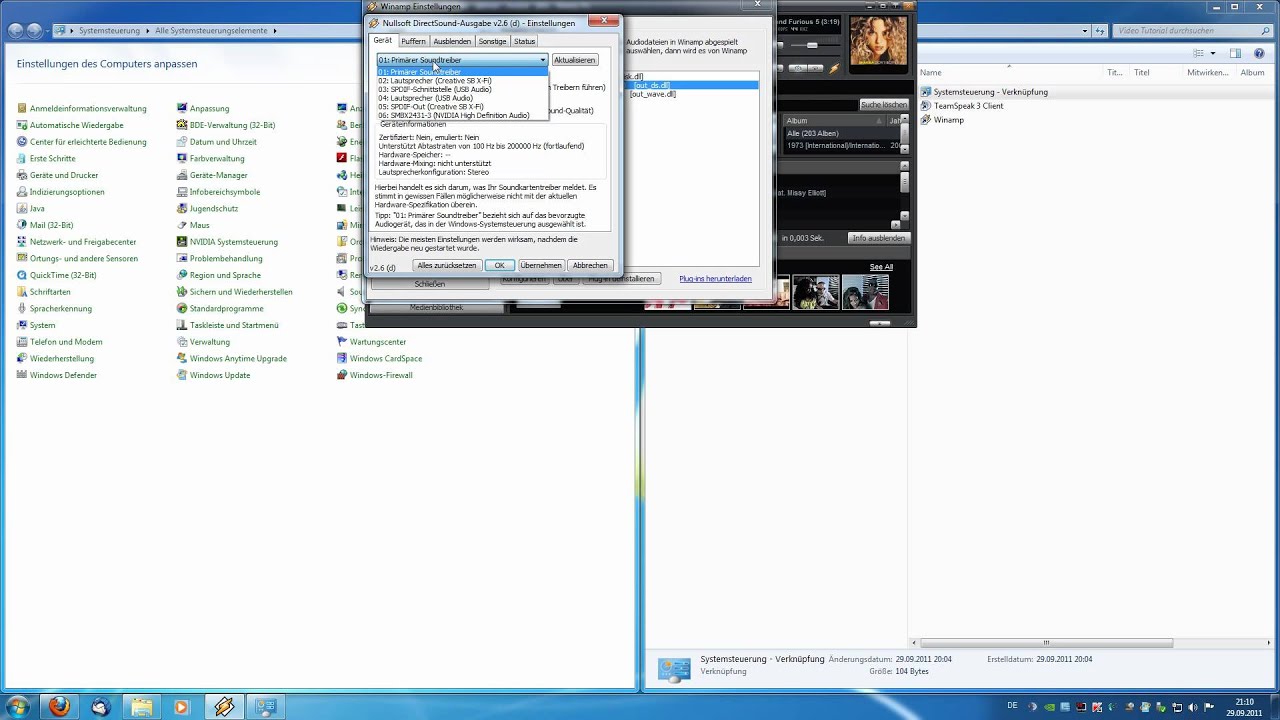Viewport: 1280px width, 720px height.
Task: Click the Name column header in Explorer
Action: [x=931, y=72]
